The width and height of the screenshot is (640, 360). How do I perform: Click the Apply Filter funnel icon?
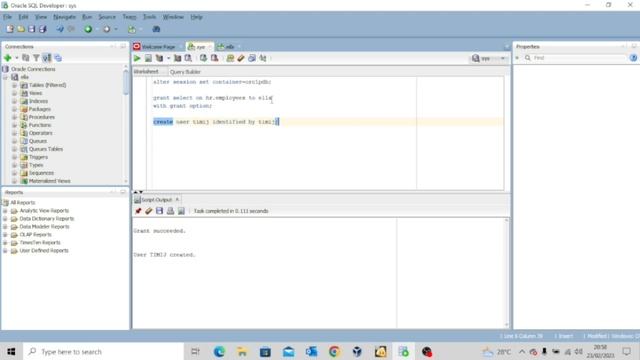coord(36,58)
